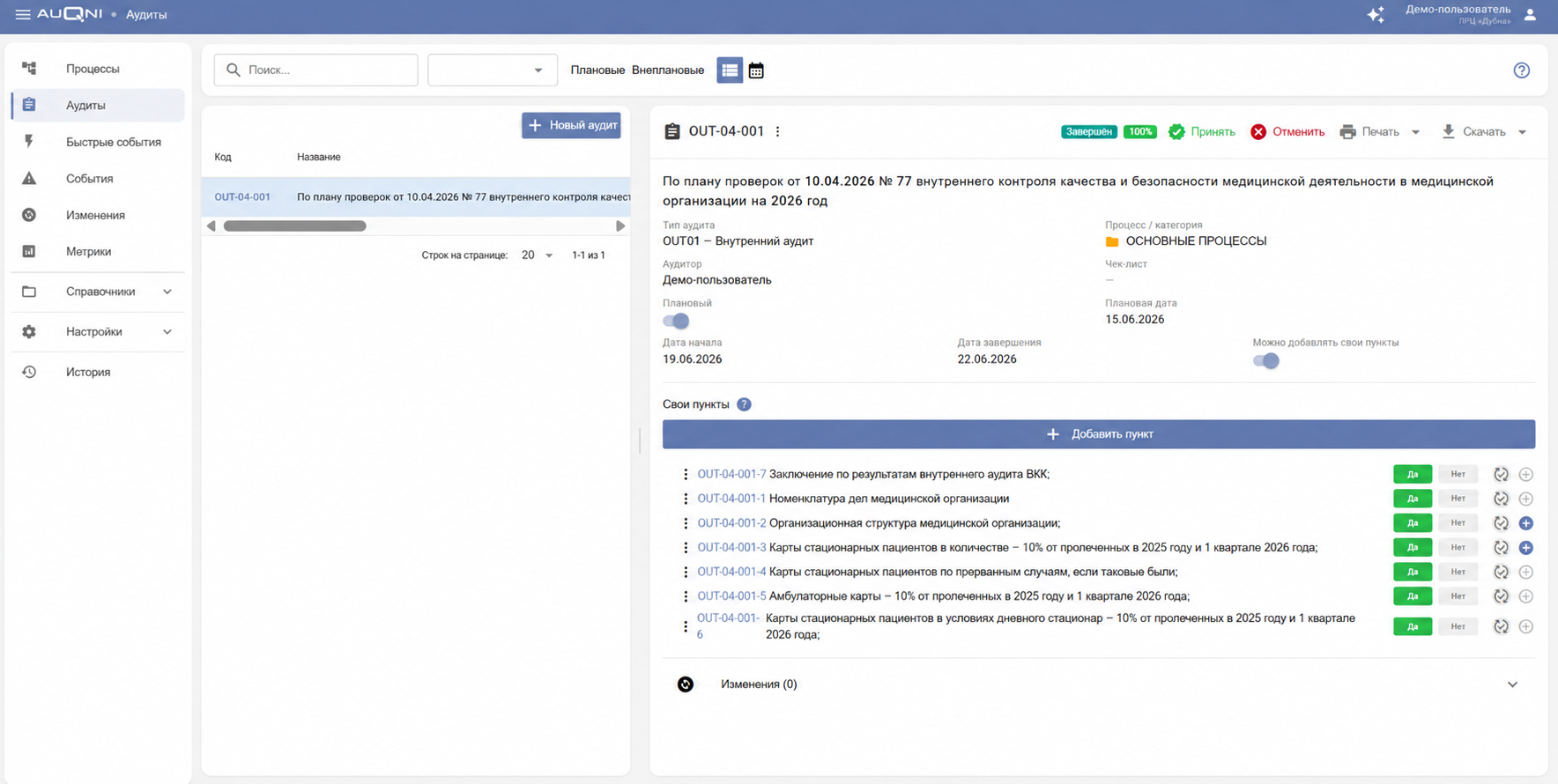Open История in sidebar
Screen dimensions: 1558x784
[98, 373]
